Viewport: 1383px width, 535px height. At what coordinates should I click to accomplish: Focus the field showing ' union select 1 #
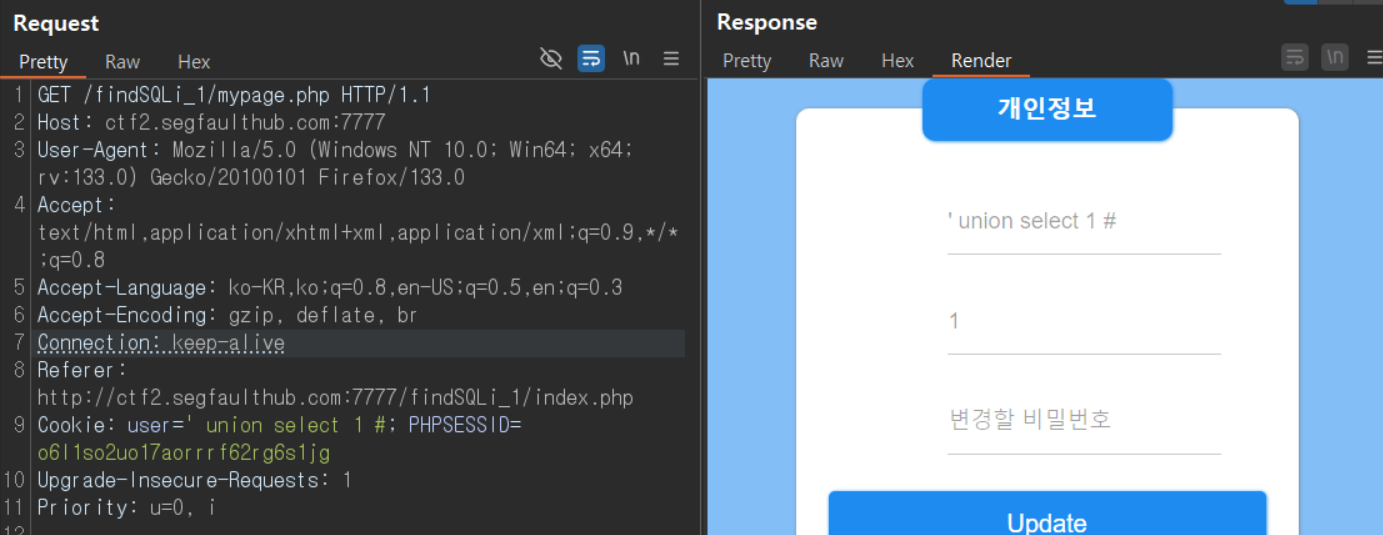[x=1084, y=221]
